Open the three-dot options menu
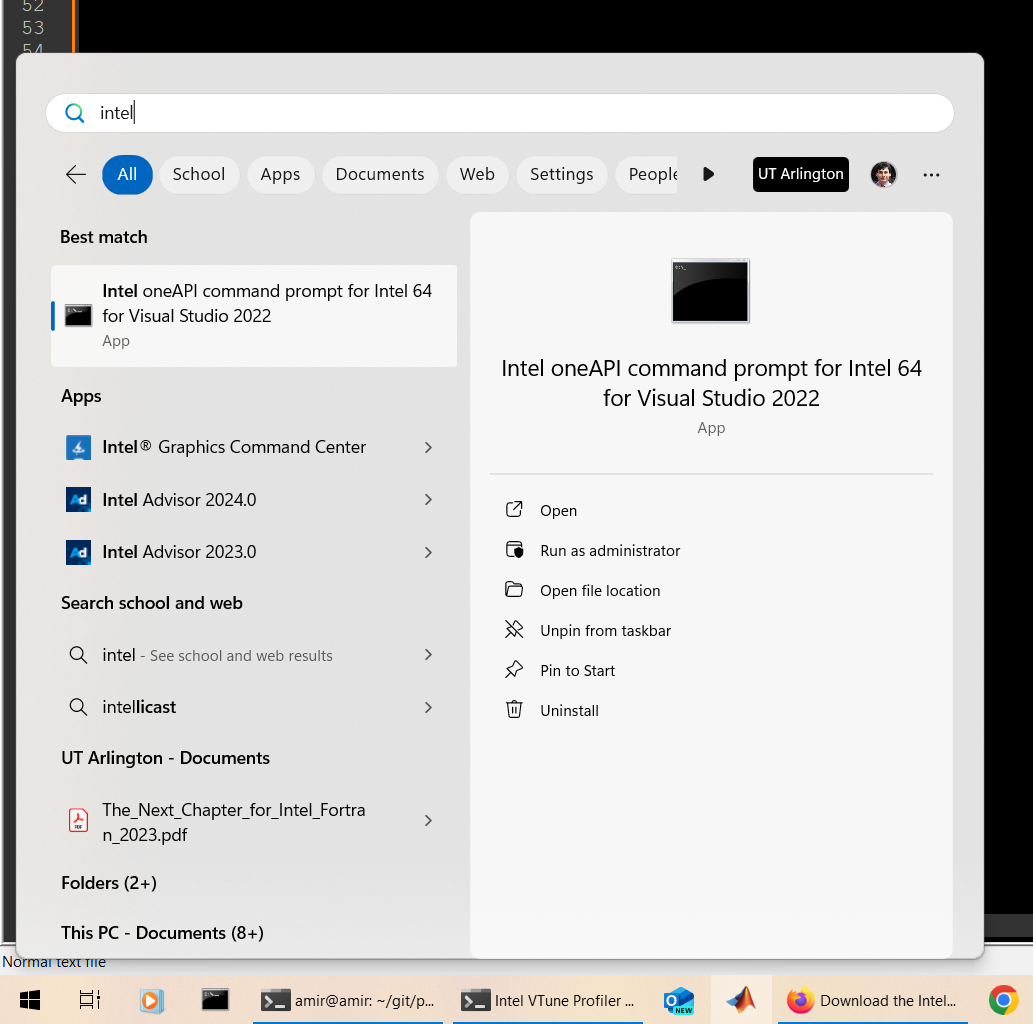Viewport: 1033px width, 1024px height. click(931, 175)
